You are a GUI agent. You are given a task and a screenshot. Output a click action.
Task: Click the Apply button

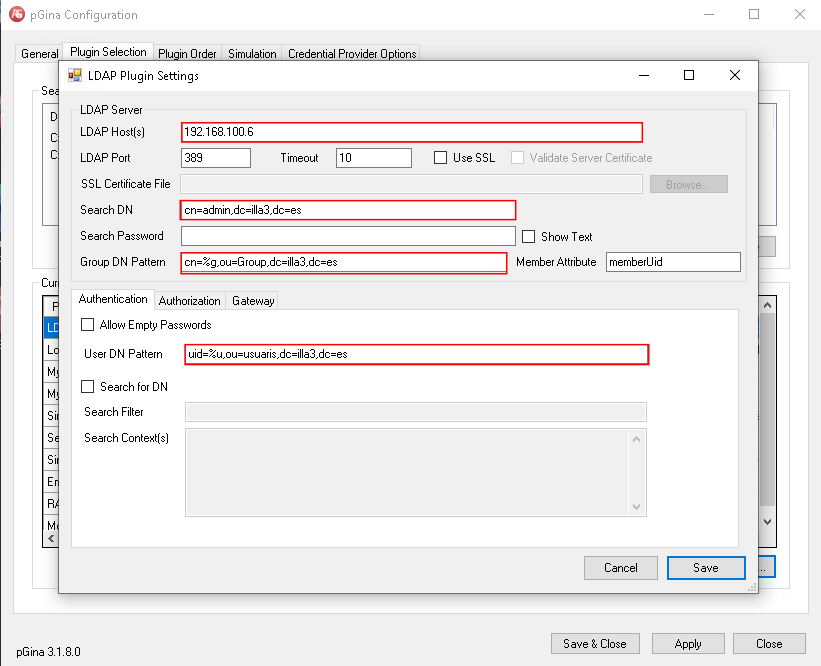pos(688,644)
